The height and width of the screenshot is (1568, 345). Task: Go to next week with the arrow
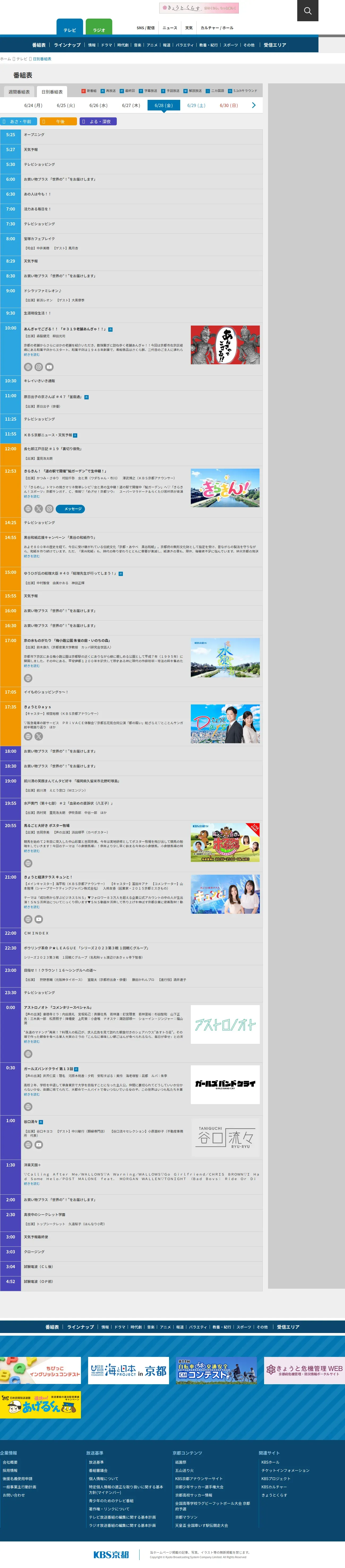(x=254, y=105)
